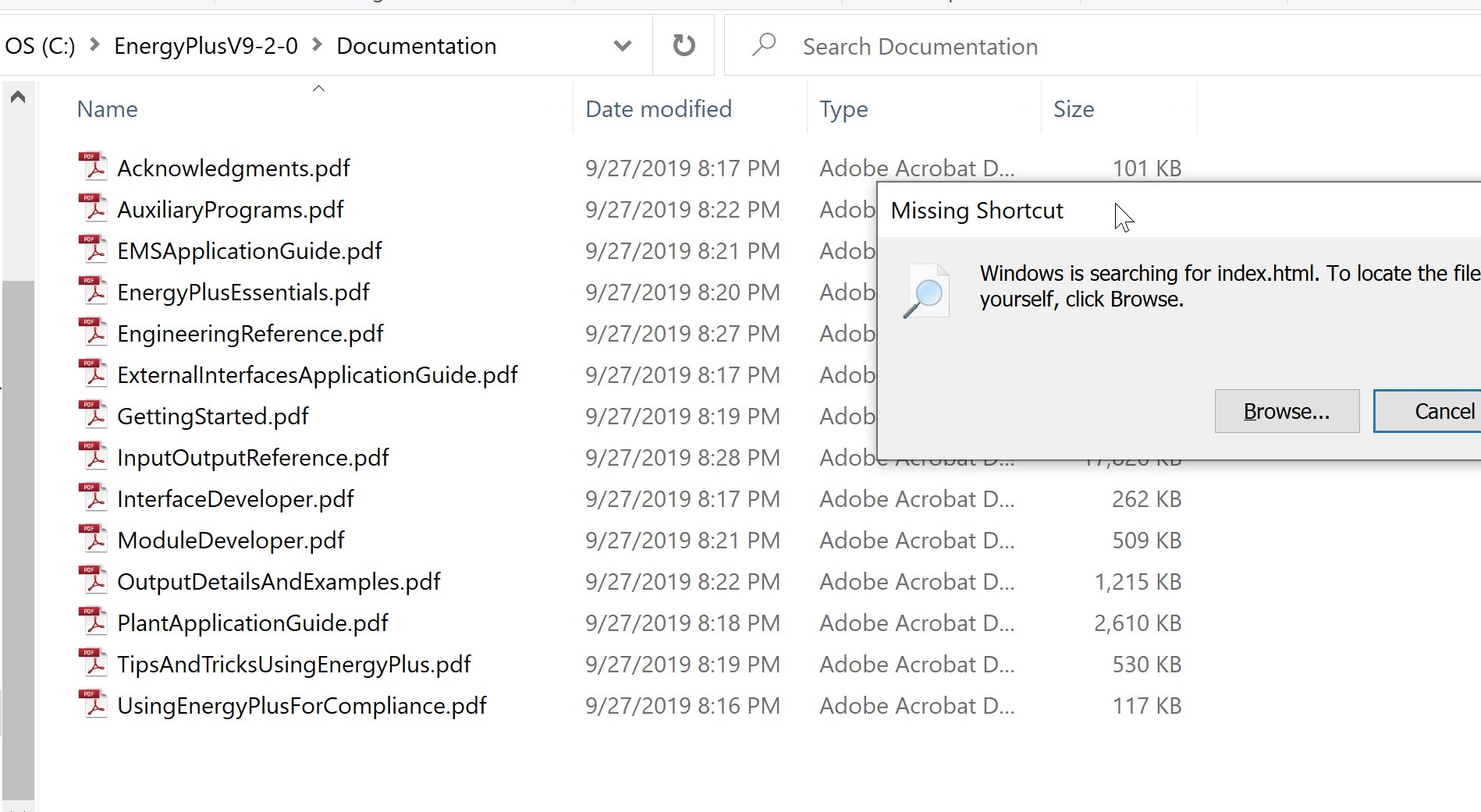Toggle sort order on the Name column
The height and width of the screenshot is (812, 1481).
pos(107,109)
